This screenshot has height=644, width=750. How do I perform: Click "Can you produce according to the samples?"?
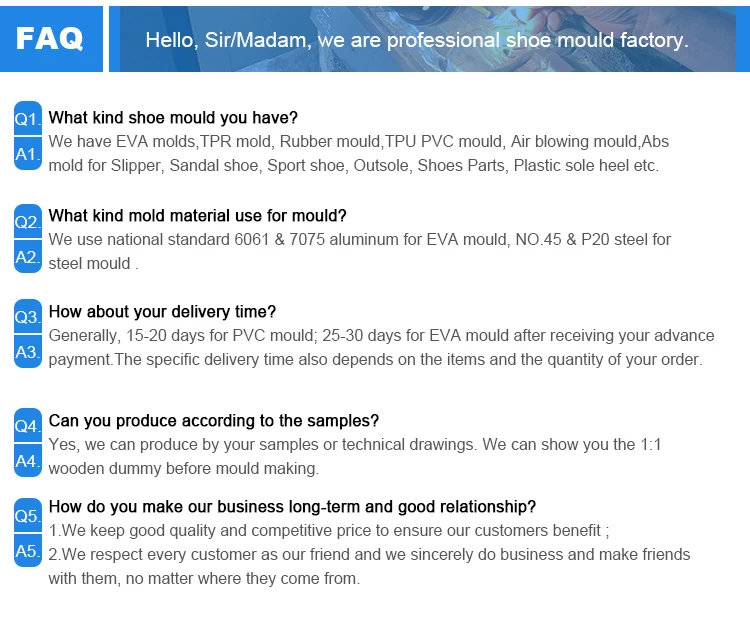click(214, 421)
